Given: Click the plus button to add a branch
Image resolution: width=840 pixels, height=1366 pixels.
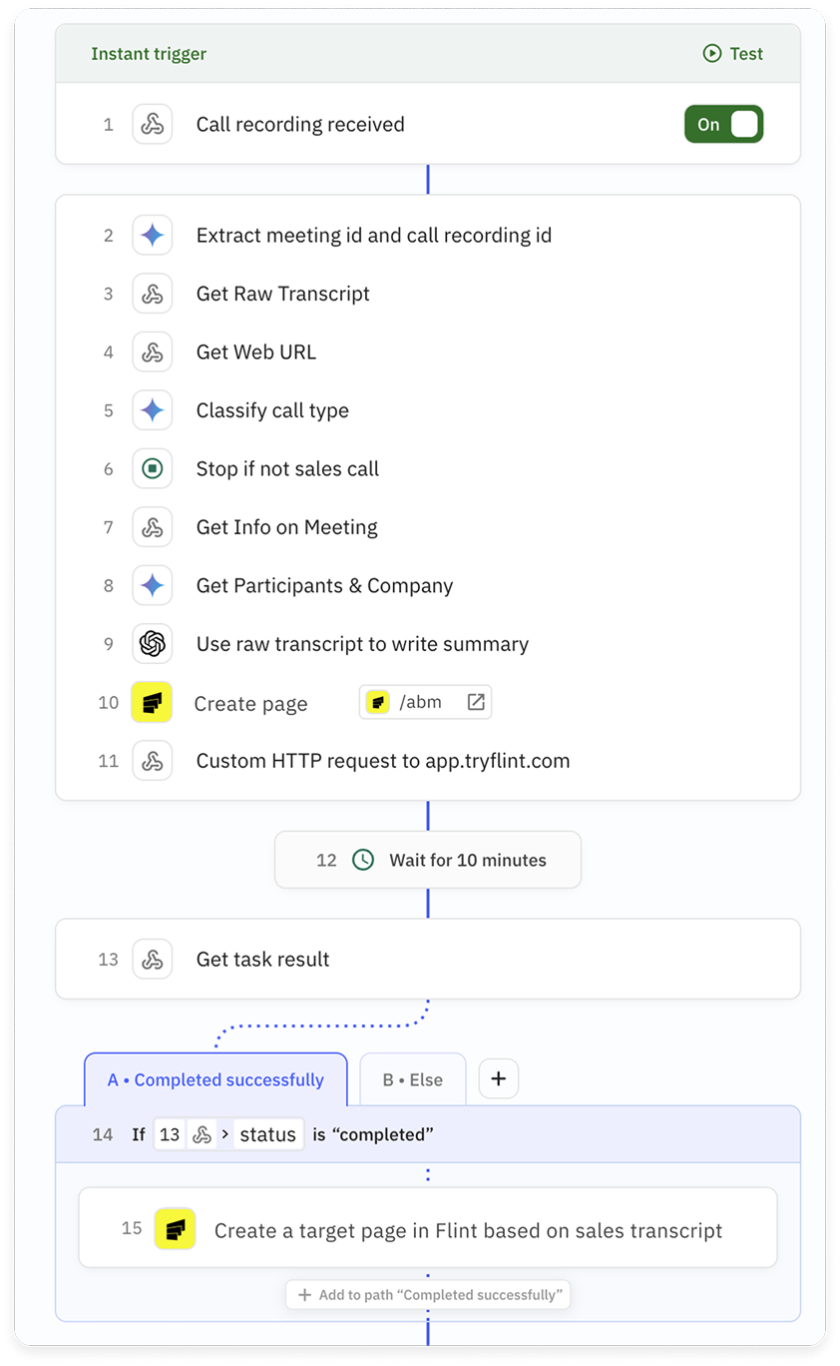Looking at the screenshot, I should [x=498, y=1078].
